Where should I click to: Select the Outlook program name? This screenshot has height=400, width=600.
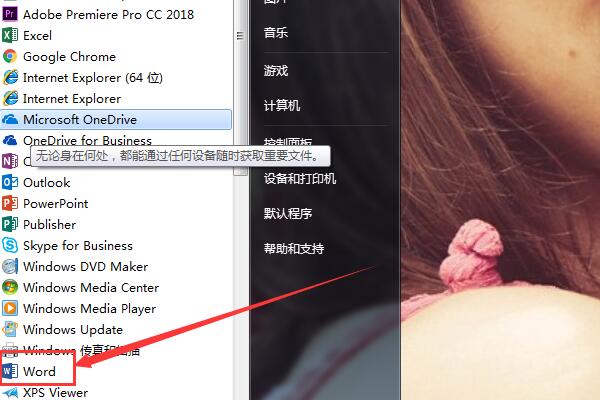coord(47,183)
